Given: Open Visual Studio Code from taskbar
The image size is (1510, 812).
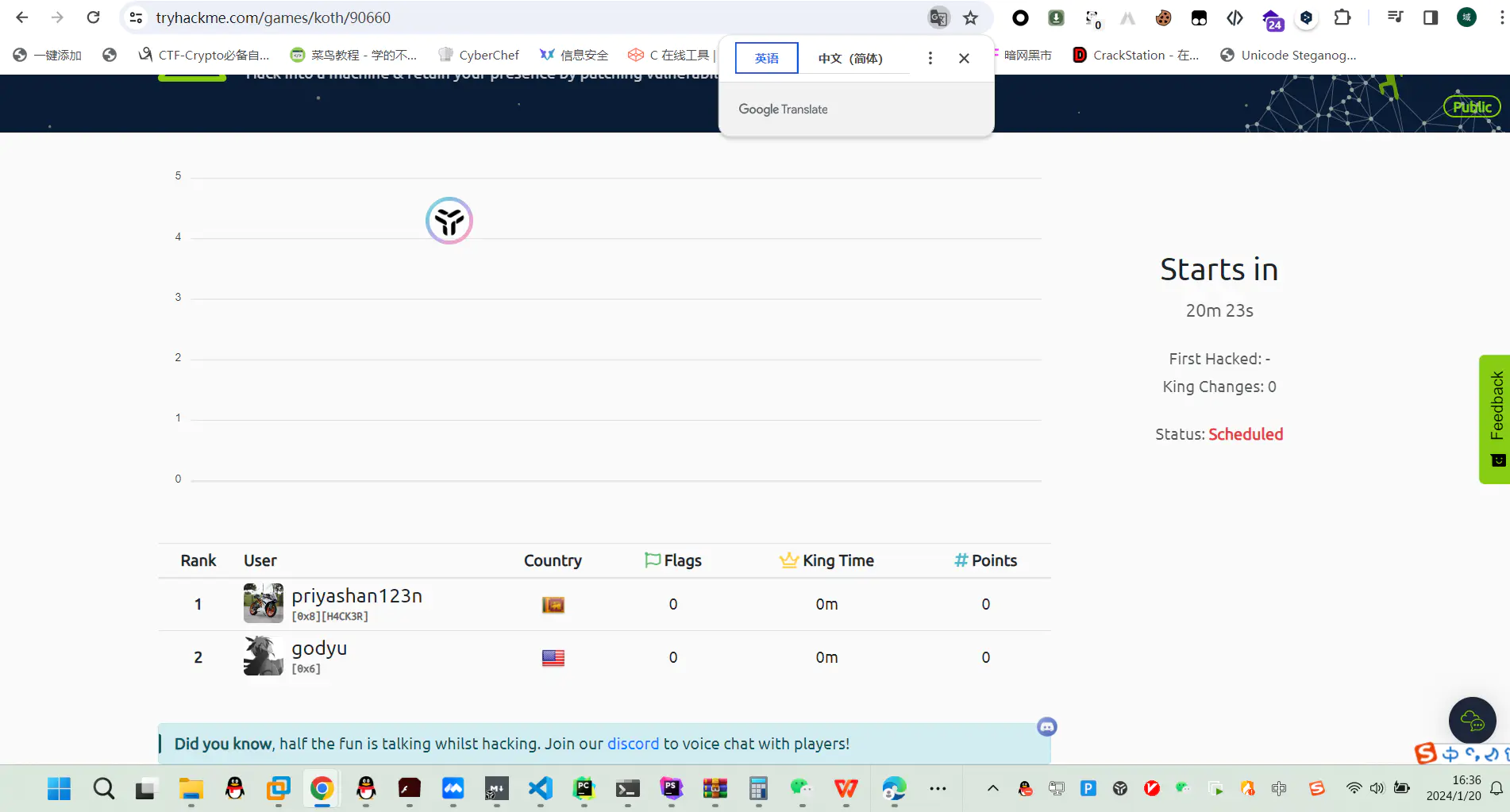Looking at the screenshot, I should pyautogui.click(x=540, y=788).
